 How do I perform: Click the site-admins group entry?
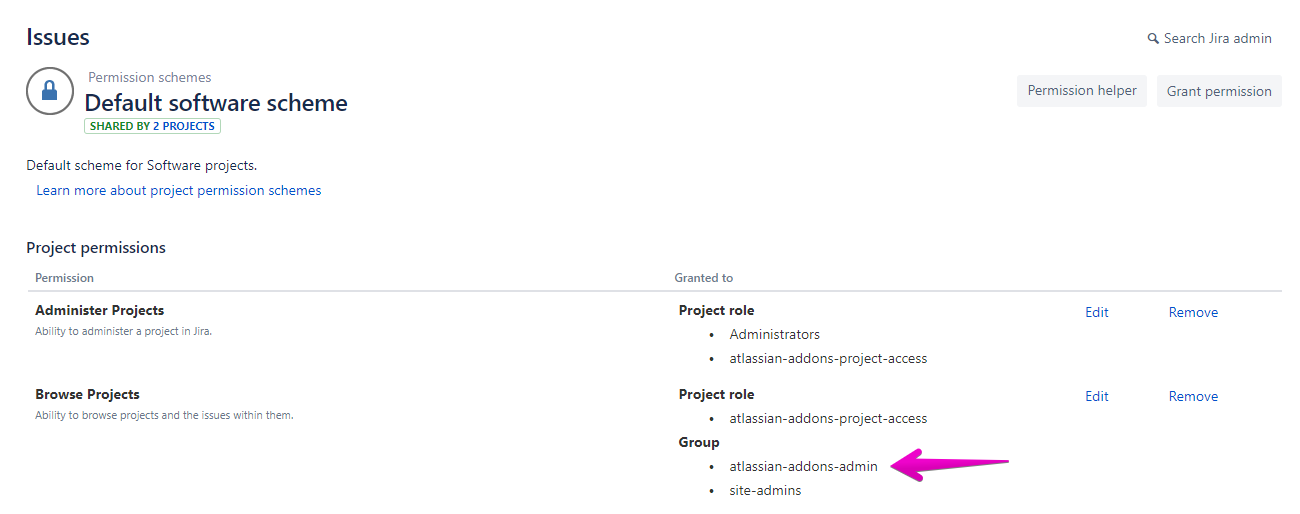pyautogui.click(x=765, y=490)
